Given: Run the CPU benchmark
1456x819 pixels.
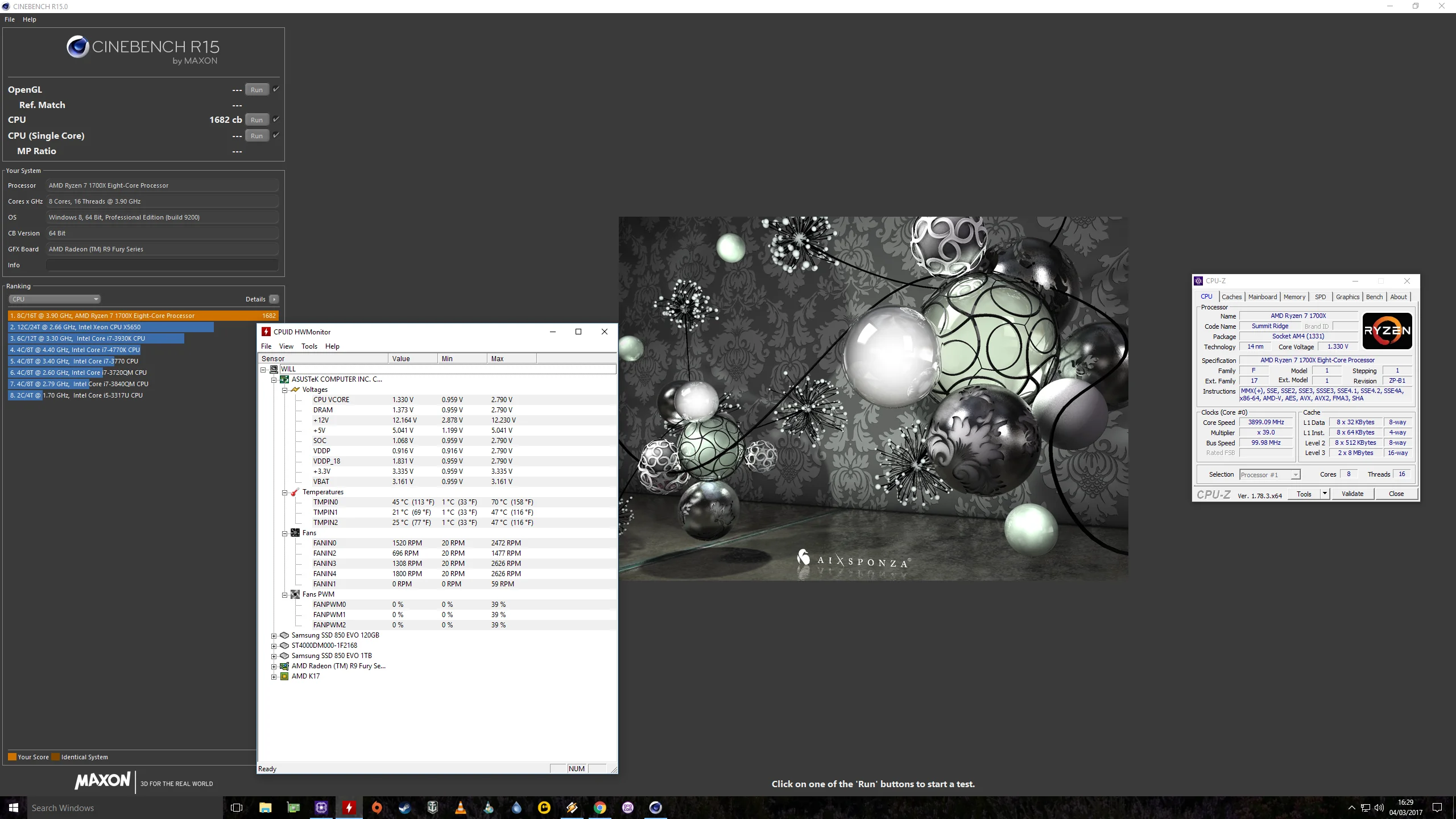Looking at the screenshot, I should [257, 120].
